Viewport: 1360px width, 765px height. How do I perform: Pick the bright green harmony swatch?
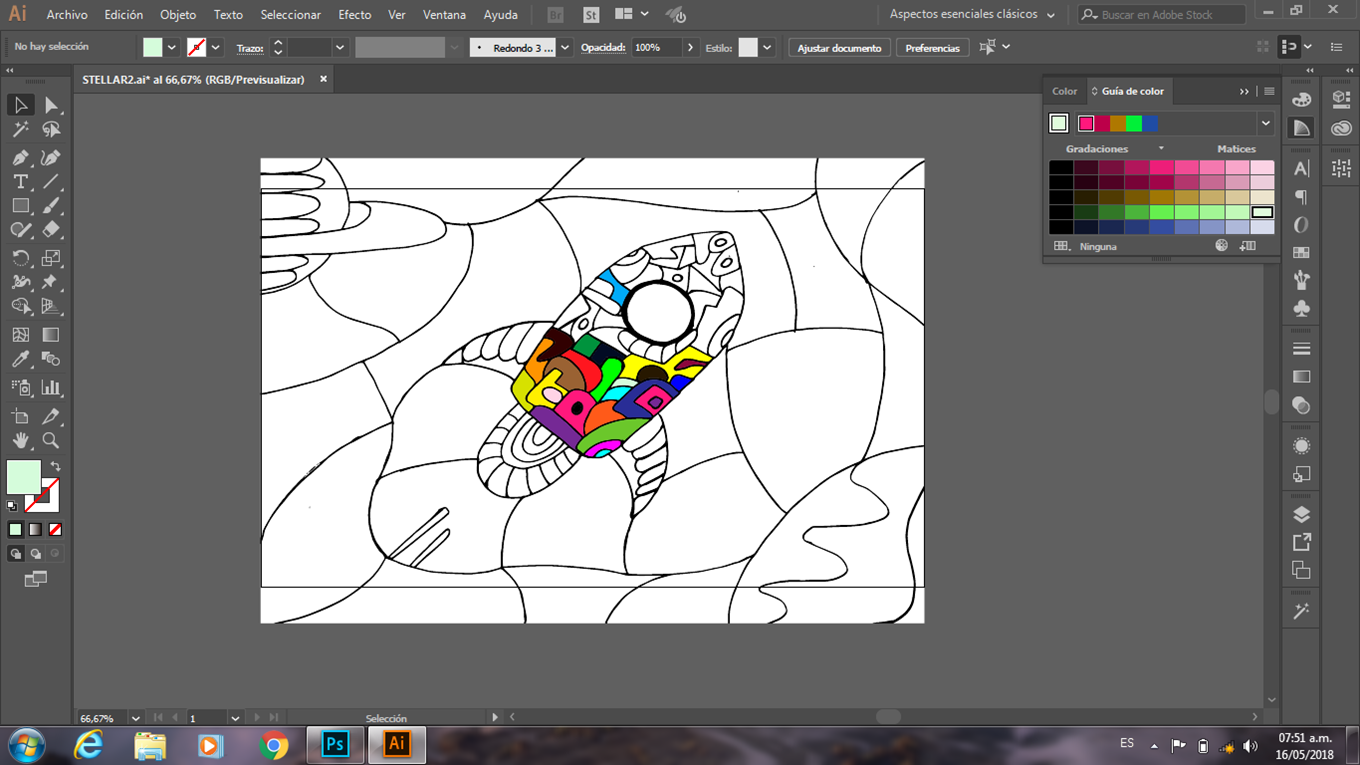[1134, 123]
